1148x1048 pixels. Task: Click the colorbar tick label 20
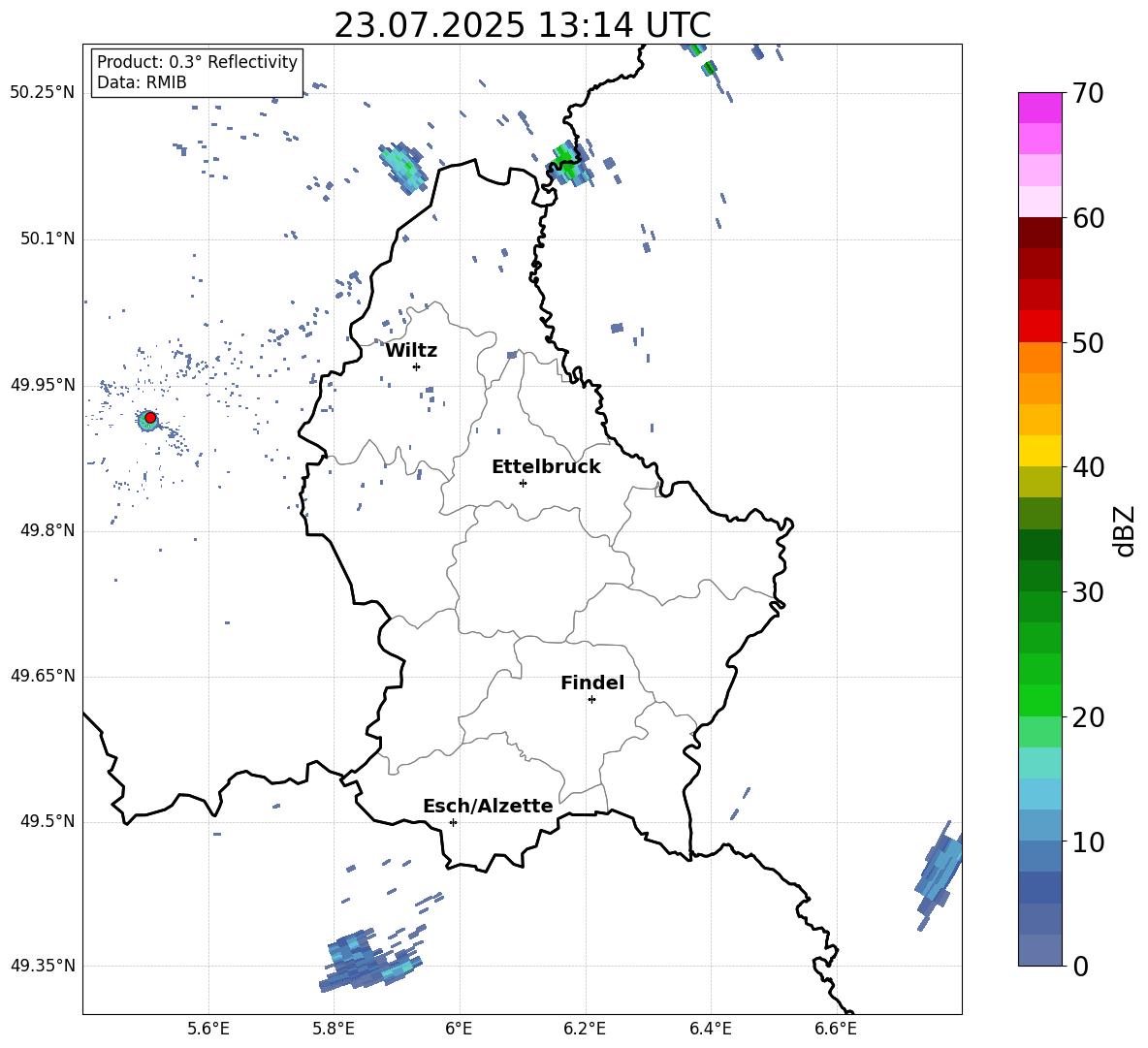(x=1088, y=717)
